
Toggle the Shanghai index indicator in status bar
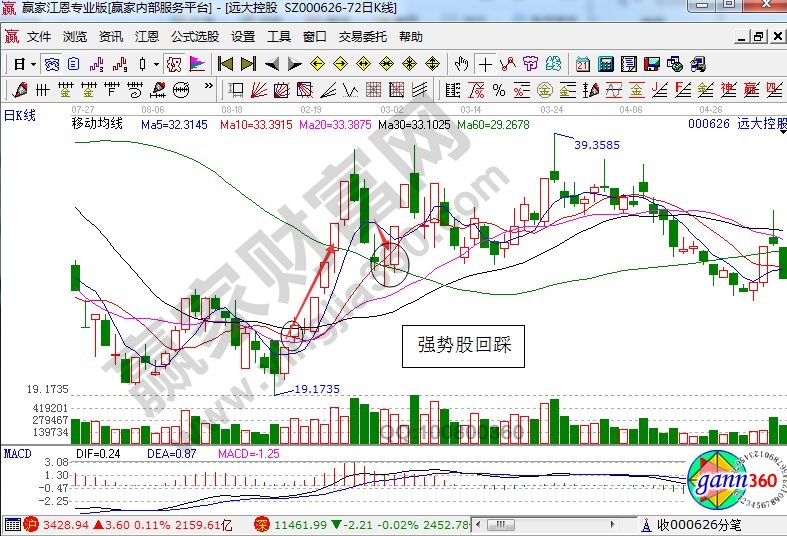30,524
